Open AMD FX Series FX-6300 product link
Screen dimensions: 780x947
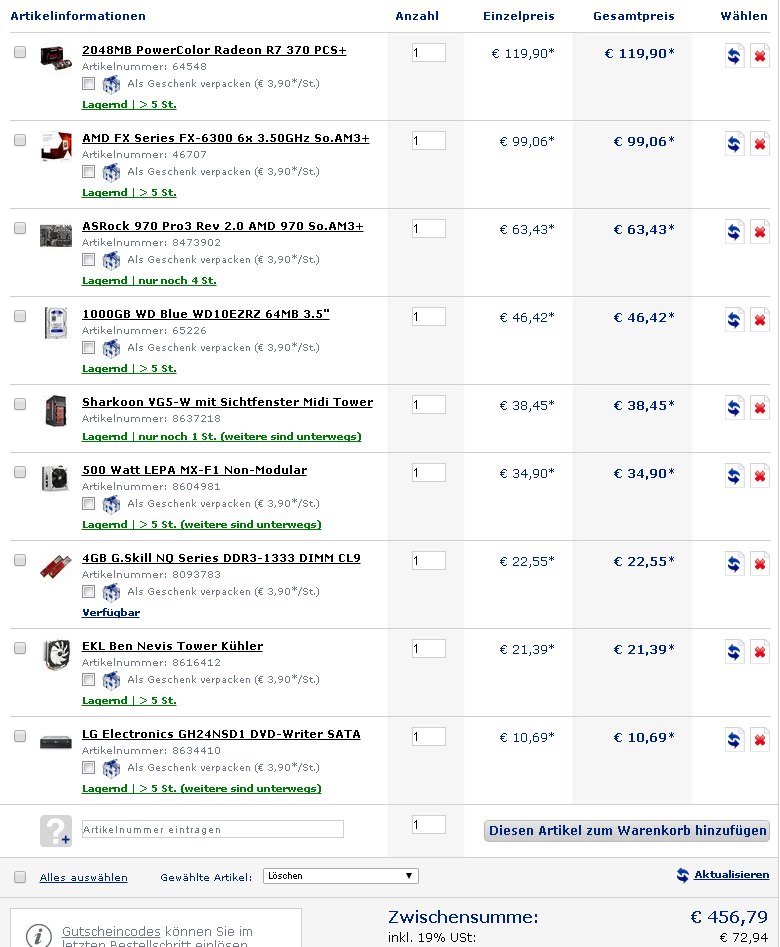[x=226, y=138]
